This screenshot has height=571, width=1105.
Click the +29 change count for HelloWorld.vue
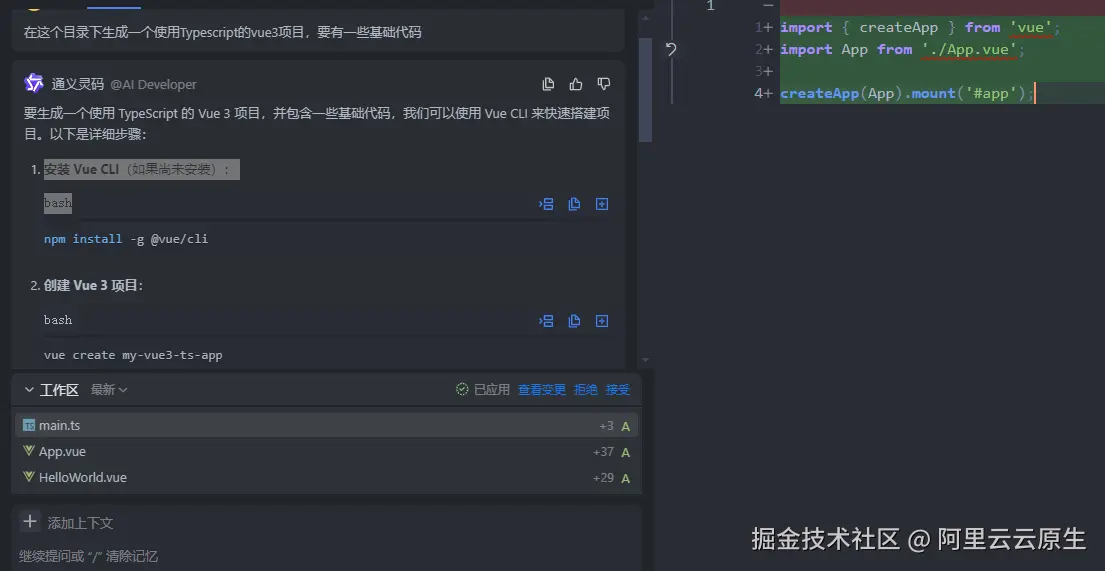click(x=603, y=478)
